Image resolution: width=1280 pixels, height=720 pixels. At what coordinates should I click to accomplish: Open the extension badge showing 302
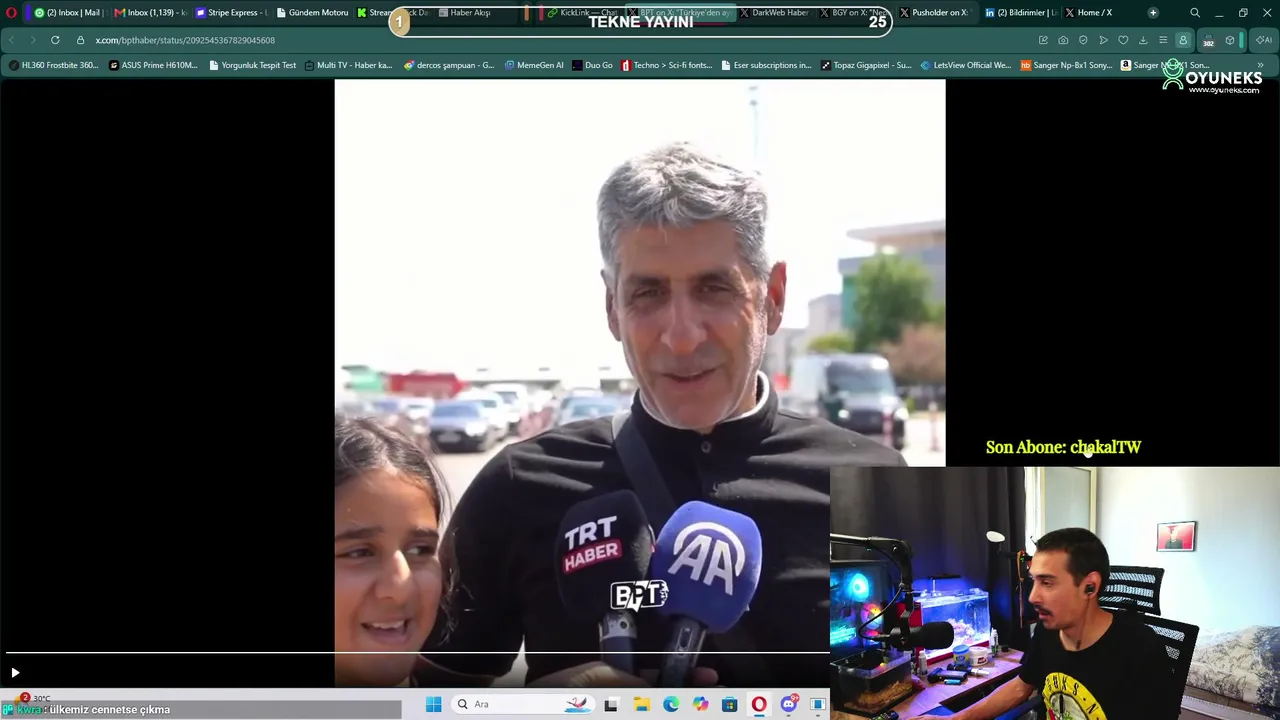point(1208,41)
